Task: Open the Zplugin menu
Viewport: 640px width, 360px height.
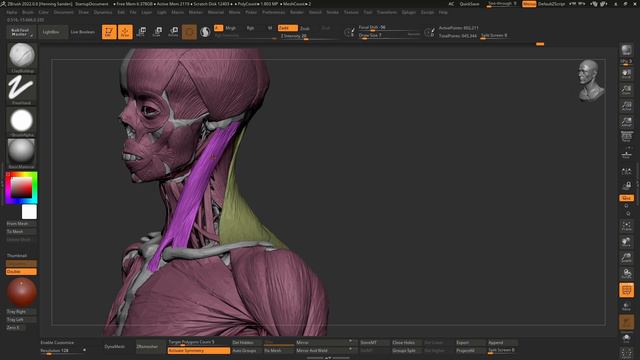Action: click(409, 12)
